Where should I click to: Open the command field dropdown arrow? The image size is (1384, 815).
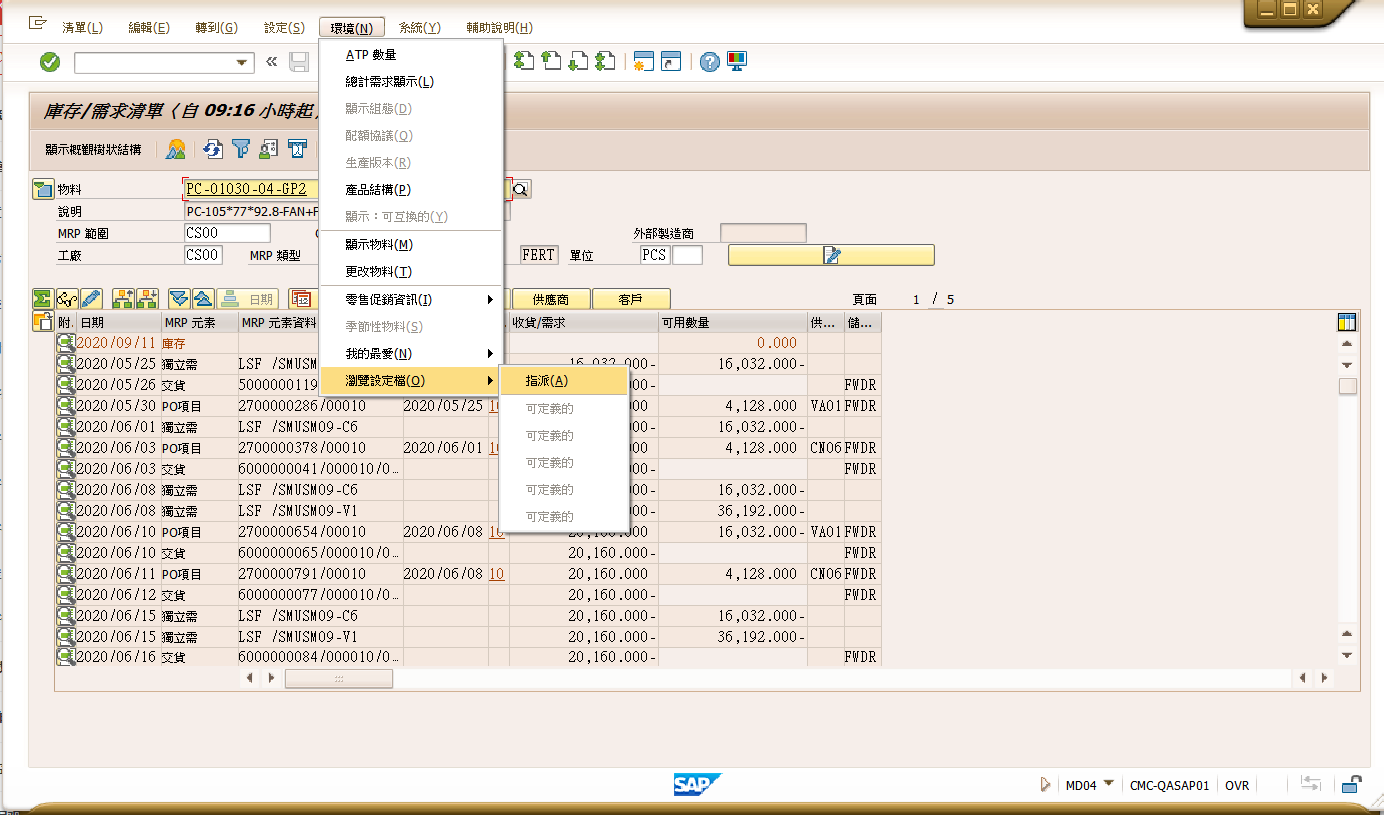(x=242, y=62)
